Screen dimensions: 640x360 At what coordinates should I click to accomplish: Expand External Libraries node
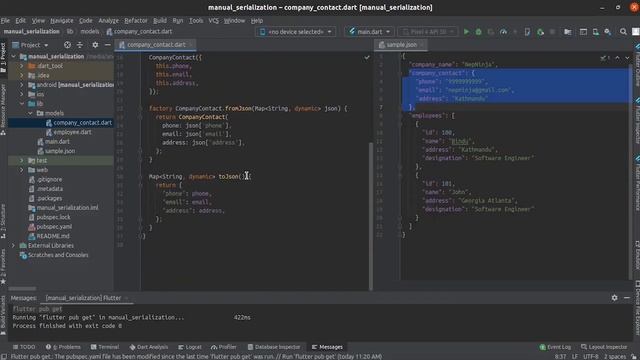[x=13, y=246]
